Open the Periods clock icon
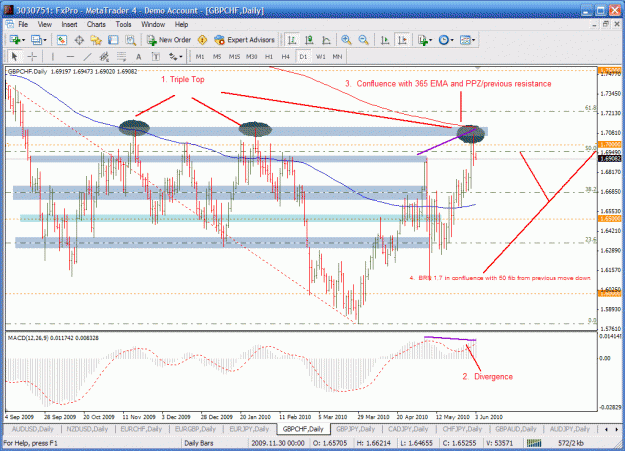Screen dimensions: 625x451 443,40
